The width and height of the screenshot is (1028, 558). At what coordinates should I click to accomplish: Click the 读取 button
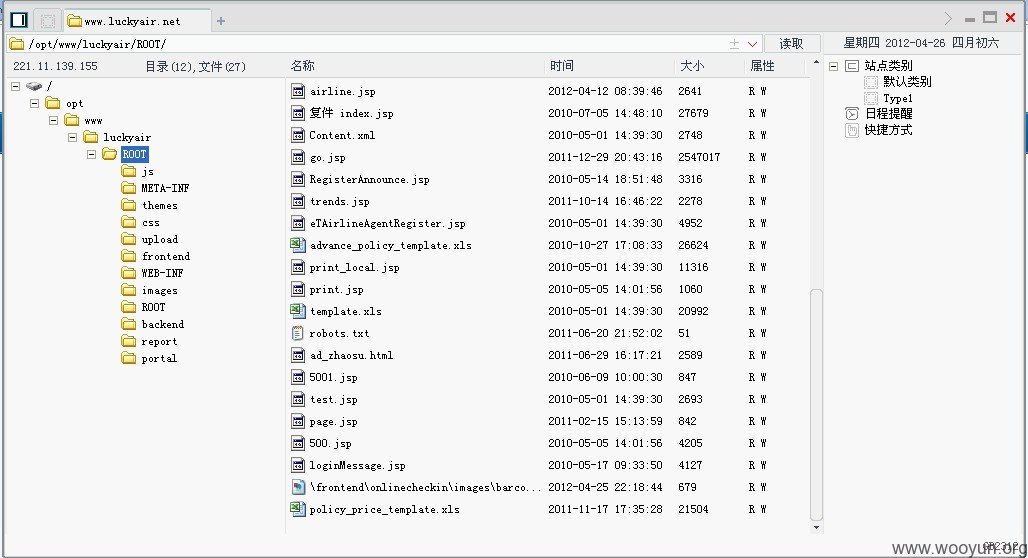pyautogui.click(x=791, y=44)
